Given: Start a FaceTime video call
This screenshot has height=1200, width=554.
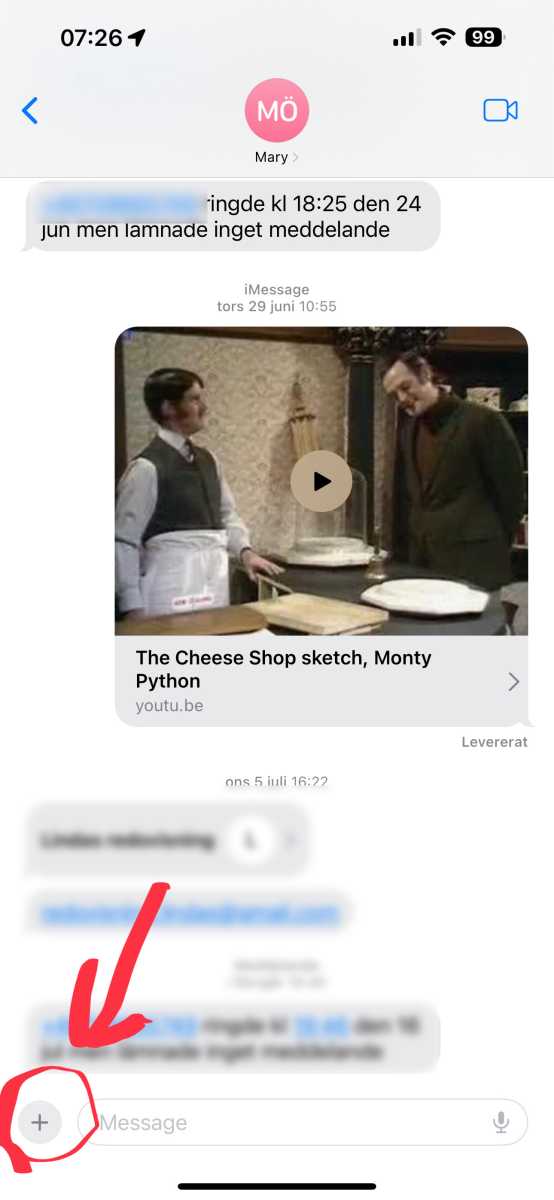Looking at the screenshot, I should 500,110.
